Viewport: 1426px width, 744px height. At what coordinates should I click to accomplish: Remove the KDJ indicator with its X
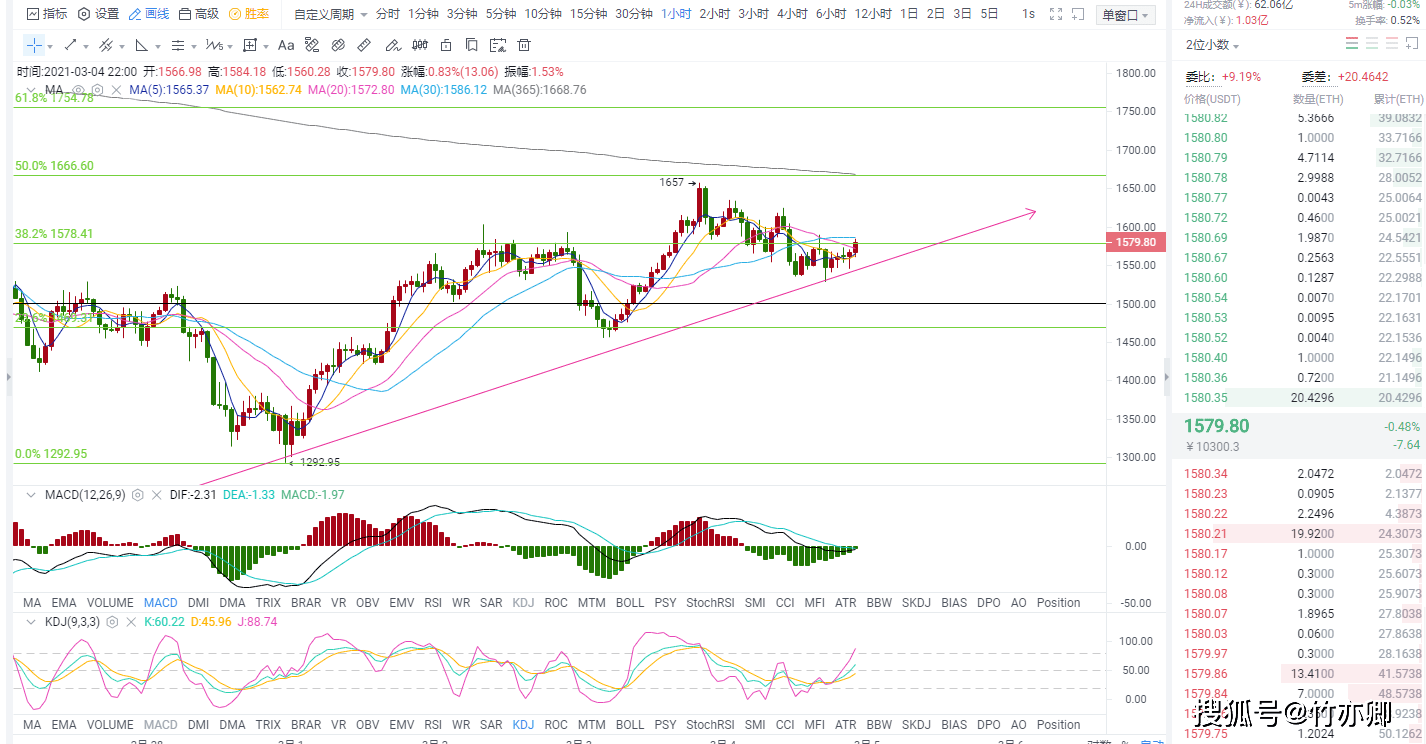click(131, 622)
